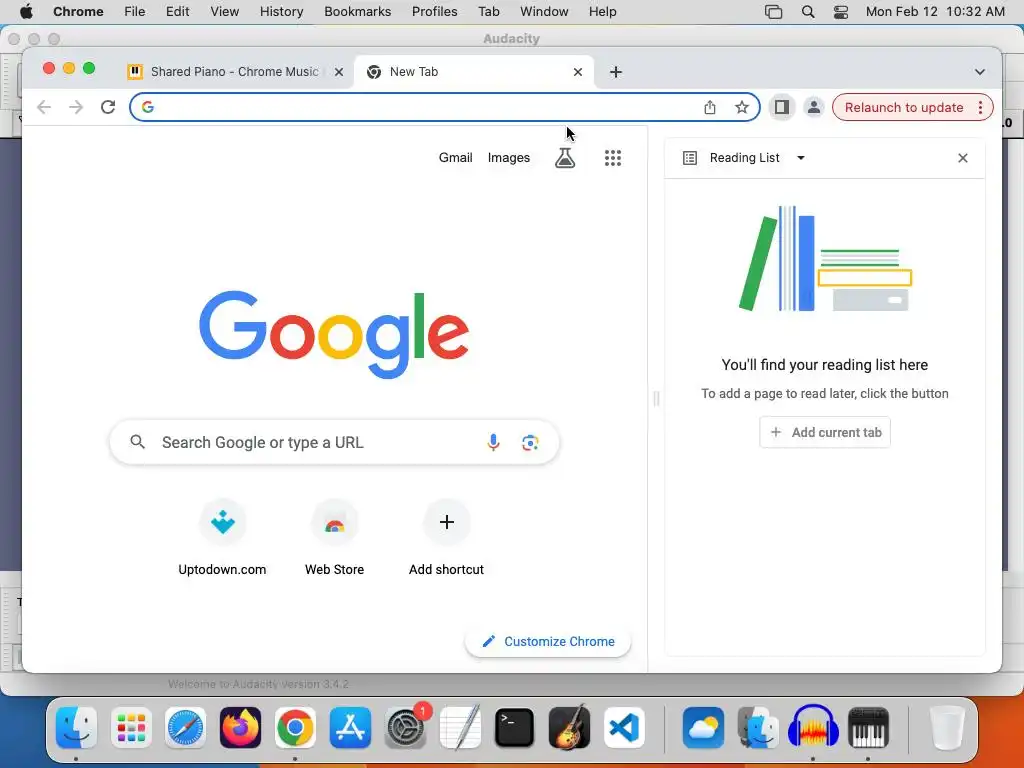Open the piano keyboard app in Dock
Screen dimensions: 1024x768
[x=868, y=727]
